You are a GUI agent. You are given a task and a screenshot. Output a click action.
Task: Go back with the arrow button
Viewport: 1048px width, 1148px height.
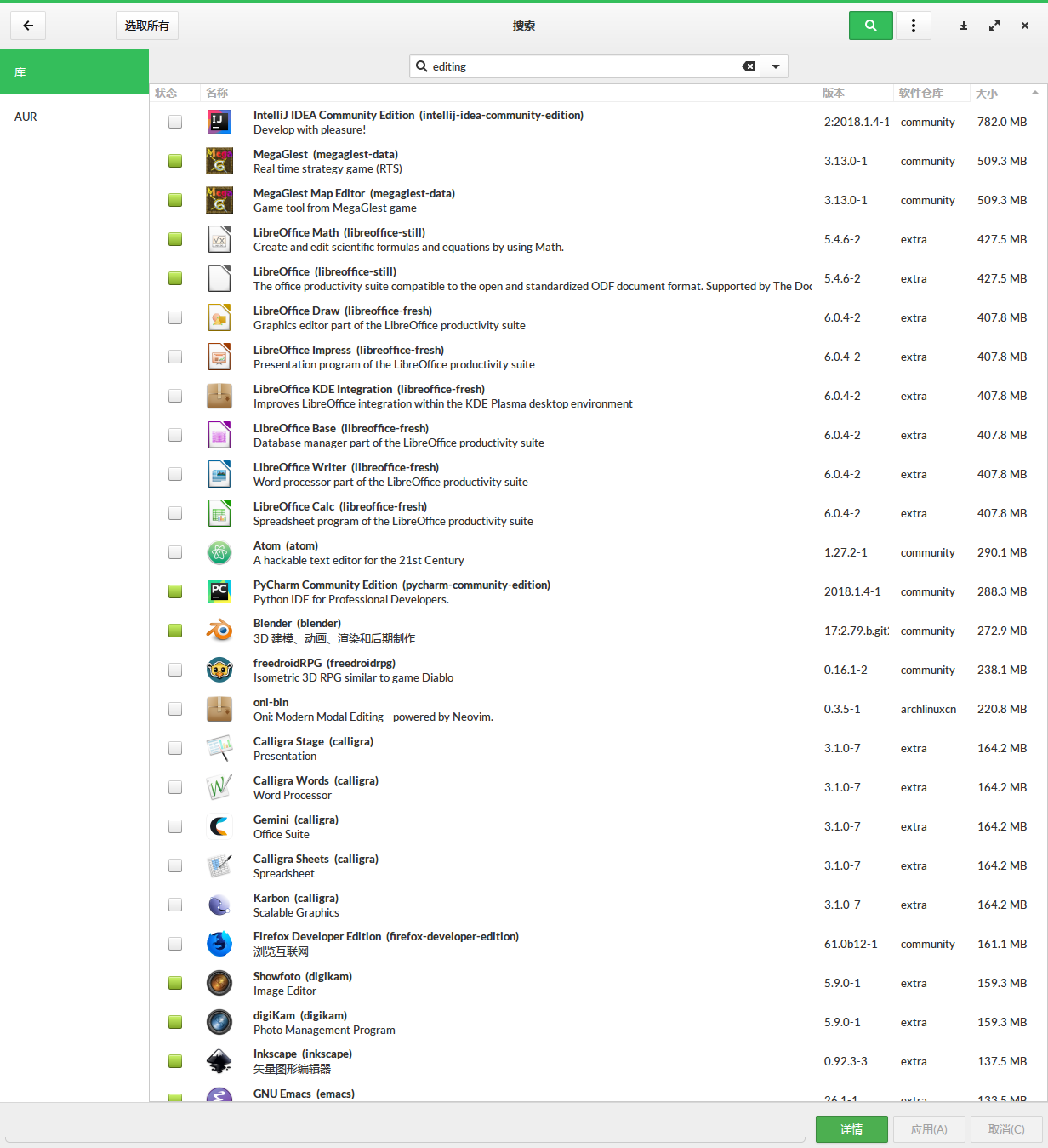click(28, 26)
